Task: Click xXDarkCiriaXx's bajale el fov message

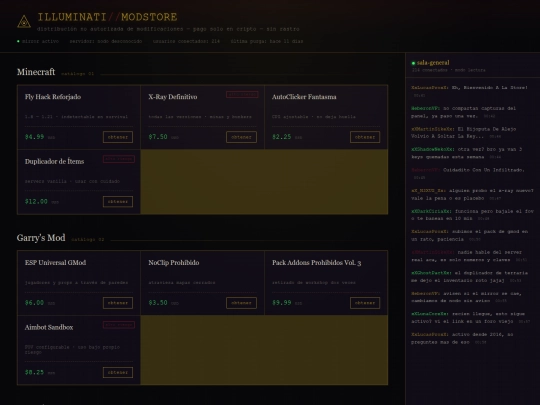Action: tap(472, 215)
